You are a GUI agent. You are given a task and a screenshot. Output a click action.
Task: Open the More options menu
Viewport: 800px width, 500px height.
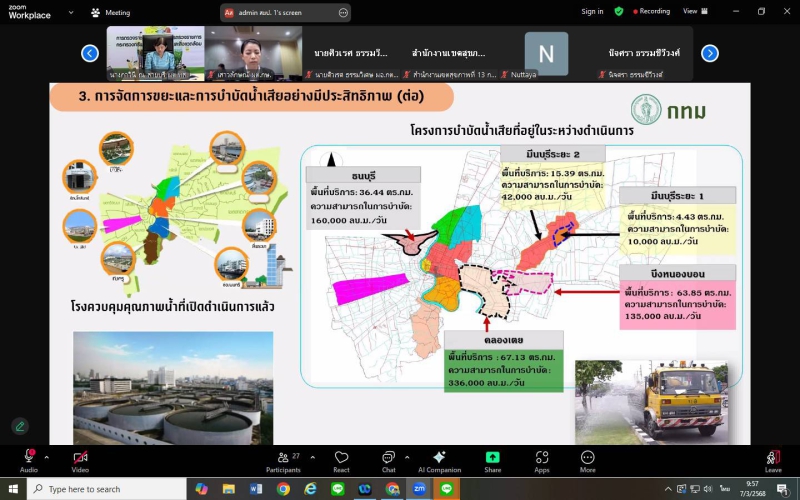pos(587,459)
